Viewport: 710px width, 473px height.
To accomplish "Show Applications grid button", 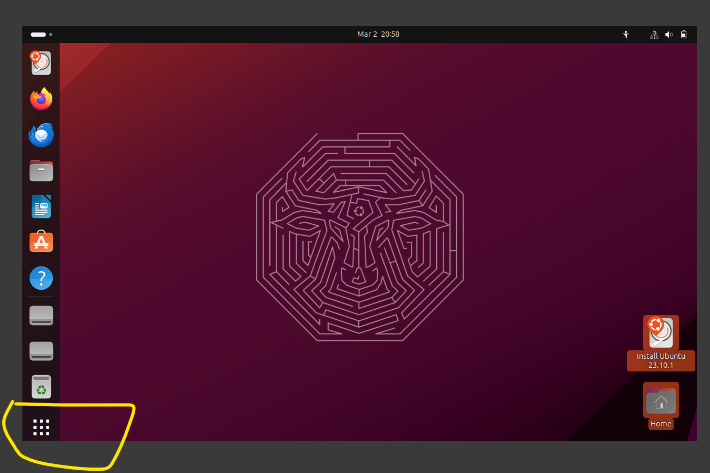I will 41,427.
